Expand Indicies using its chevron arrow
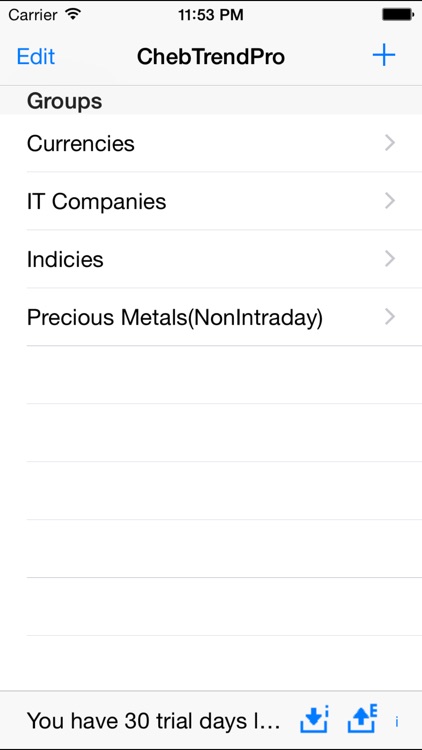 (390, 259)
